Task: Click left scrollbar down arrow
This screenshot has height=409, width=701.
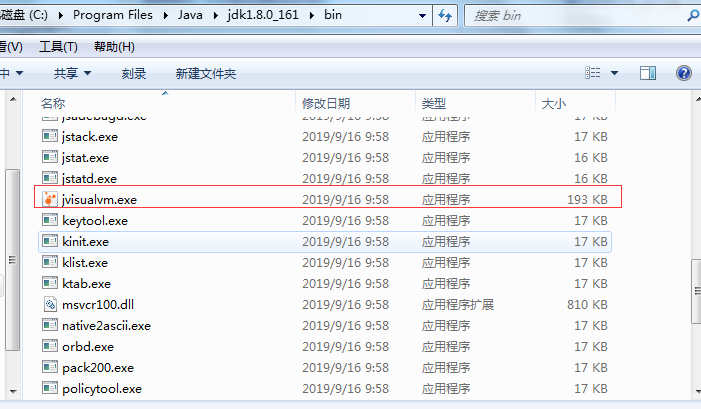Action: coord(13,392)
